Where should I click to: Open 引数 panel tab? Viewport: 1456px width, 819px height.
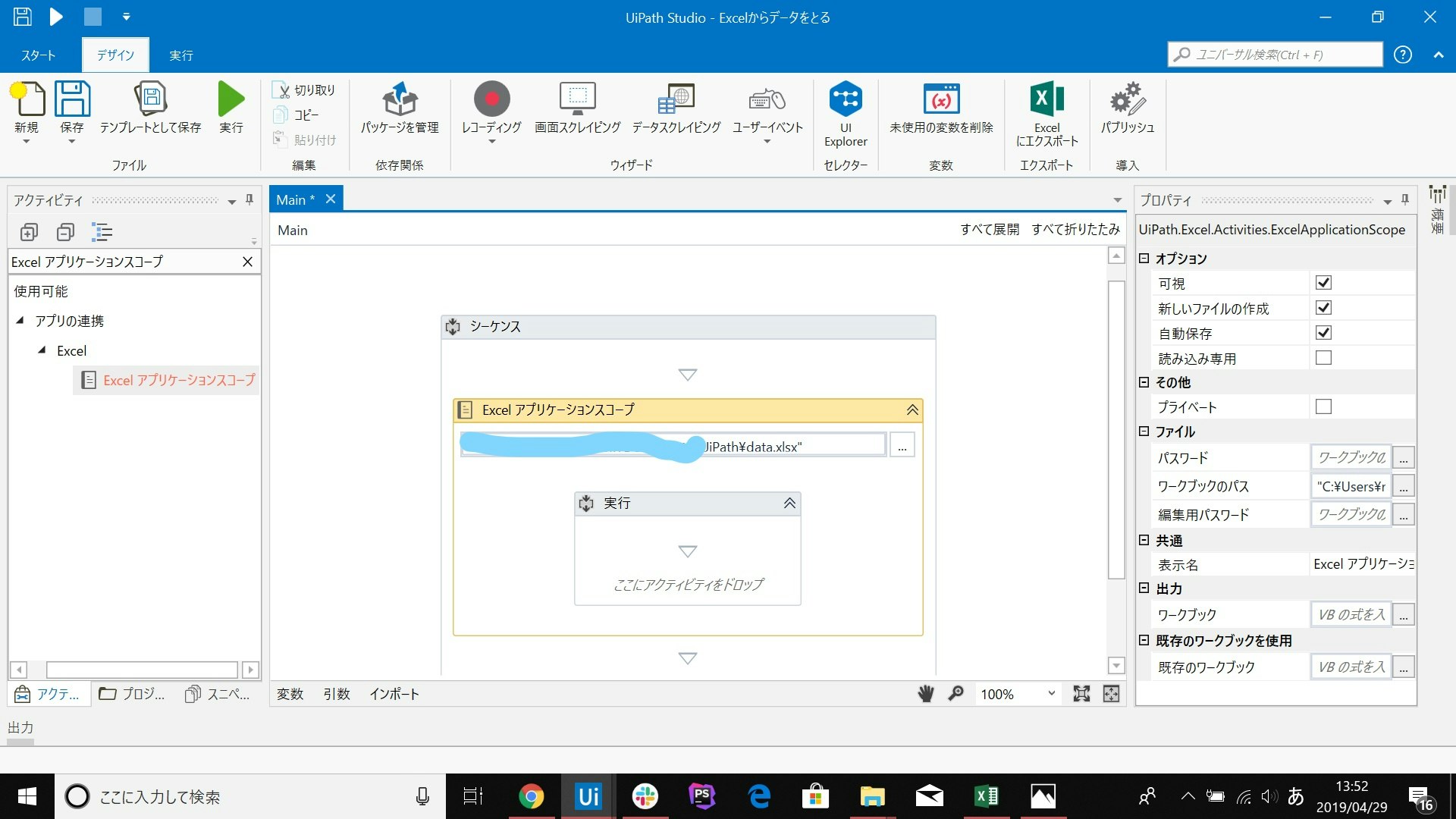coord(337,694)
